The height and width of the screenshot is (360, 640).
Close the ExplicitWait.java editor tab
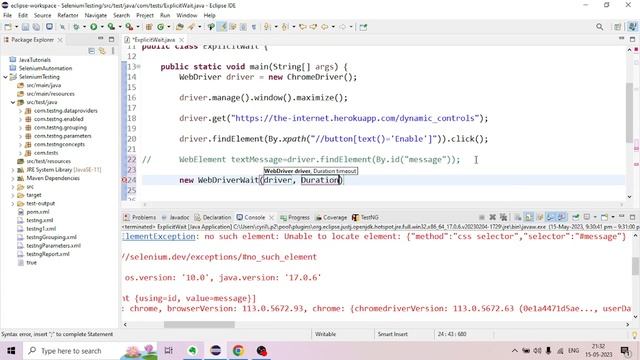(182, 40)
